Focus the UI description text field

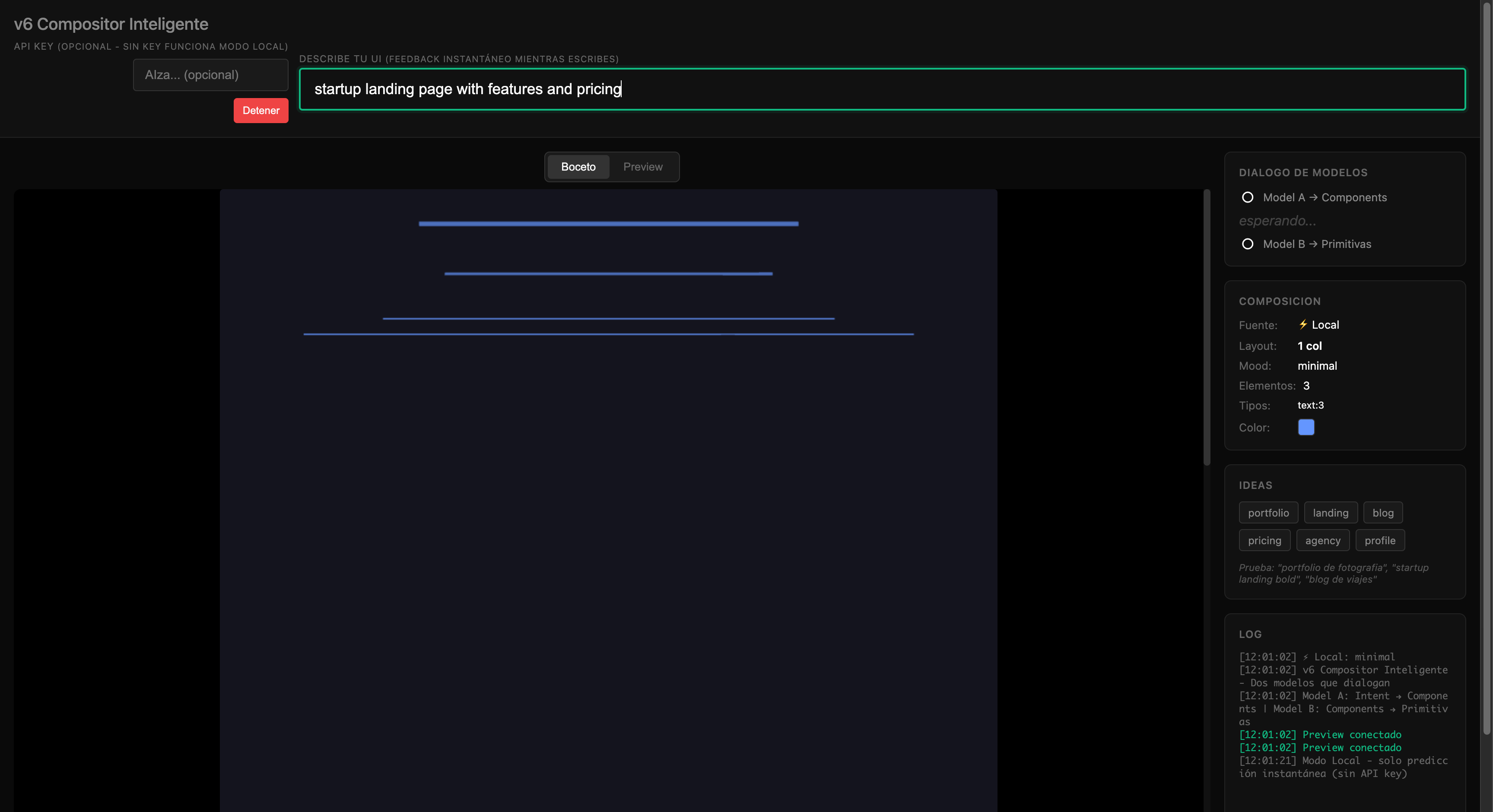coord(882,89)
